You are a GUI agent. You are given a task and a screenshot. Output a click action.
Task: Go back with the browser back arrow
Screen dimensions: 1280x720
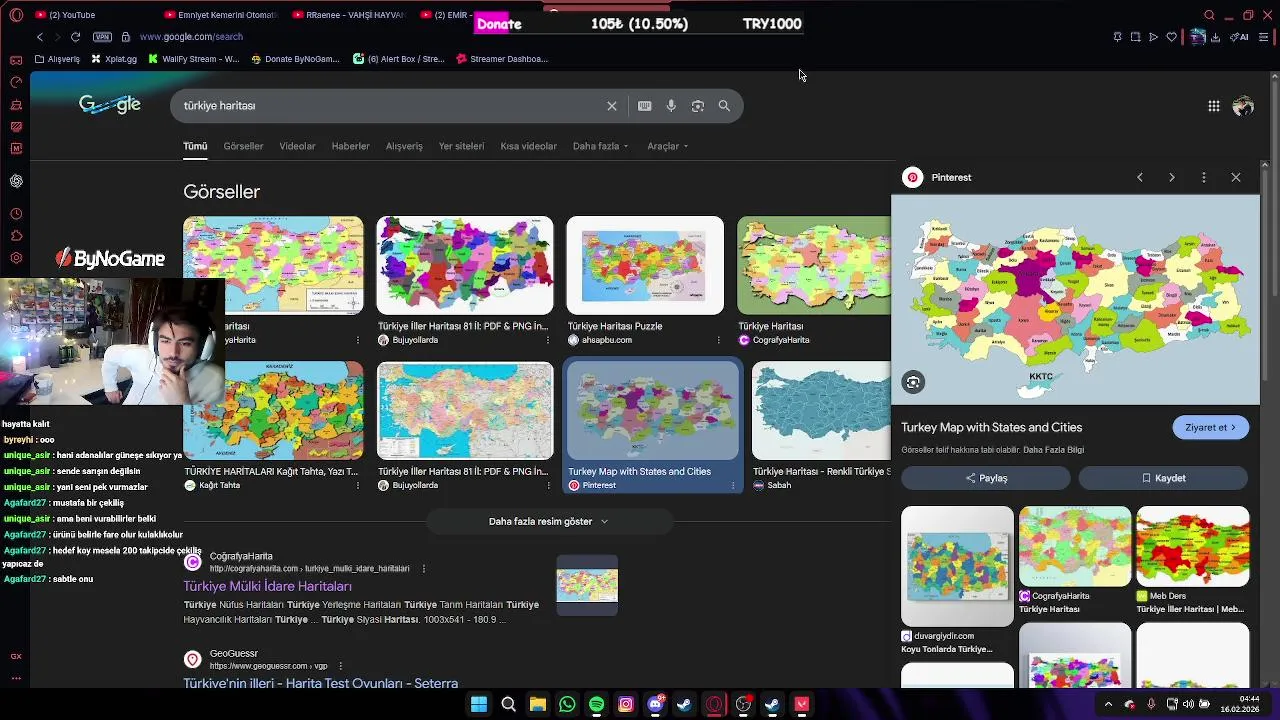point(40,37)
